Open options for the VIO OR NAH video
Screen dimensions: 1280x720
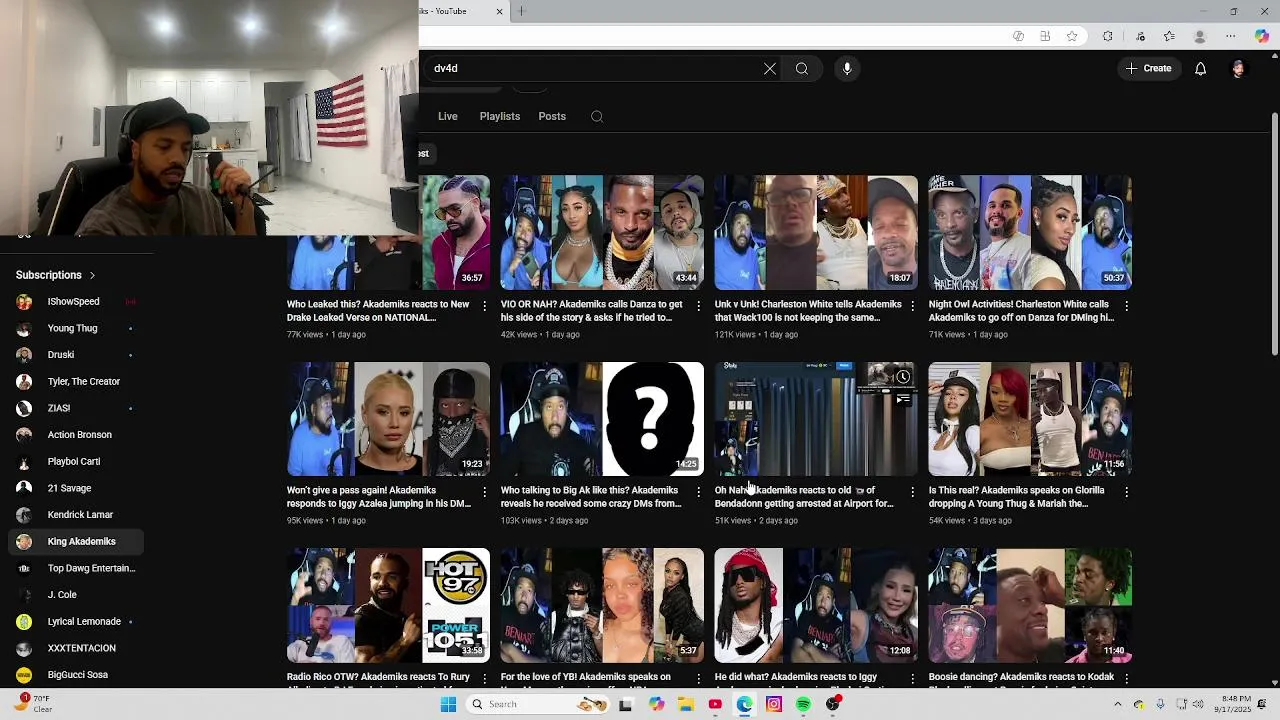click(x=698, y=306)
